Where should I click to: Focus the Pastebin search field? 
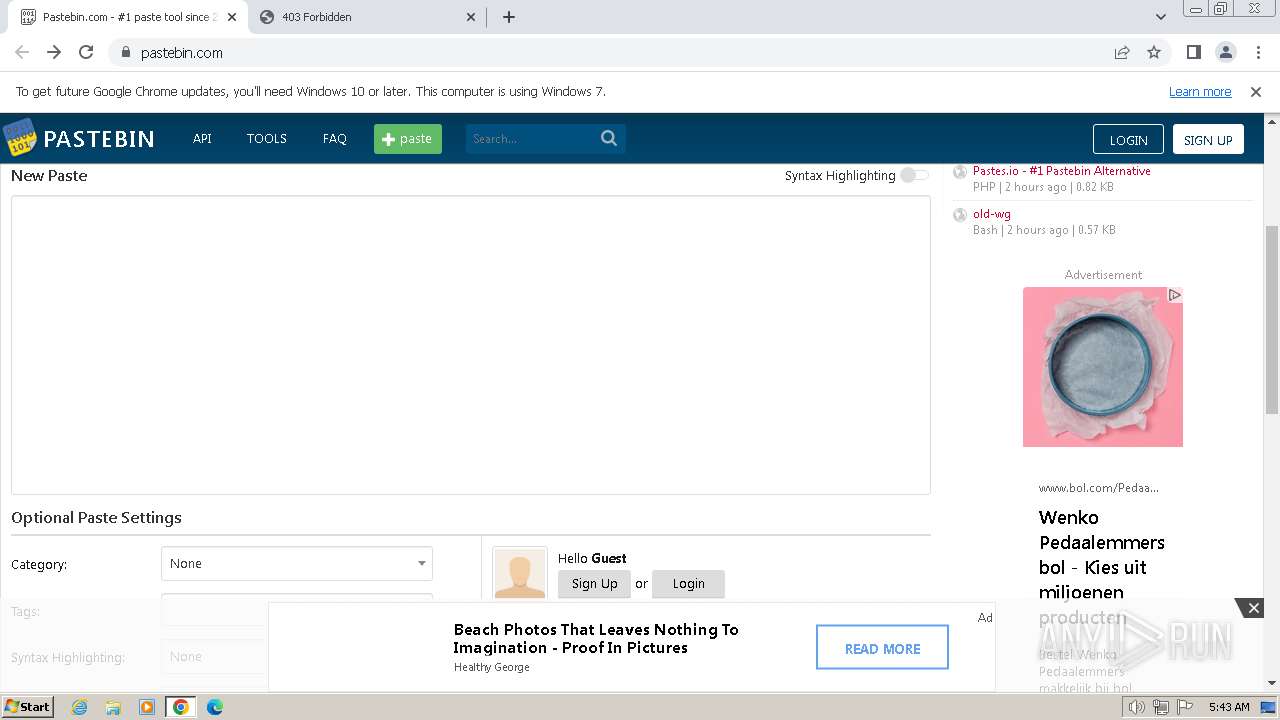click(531, 139)
